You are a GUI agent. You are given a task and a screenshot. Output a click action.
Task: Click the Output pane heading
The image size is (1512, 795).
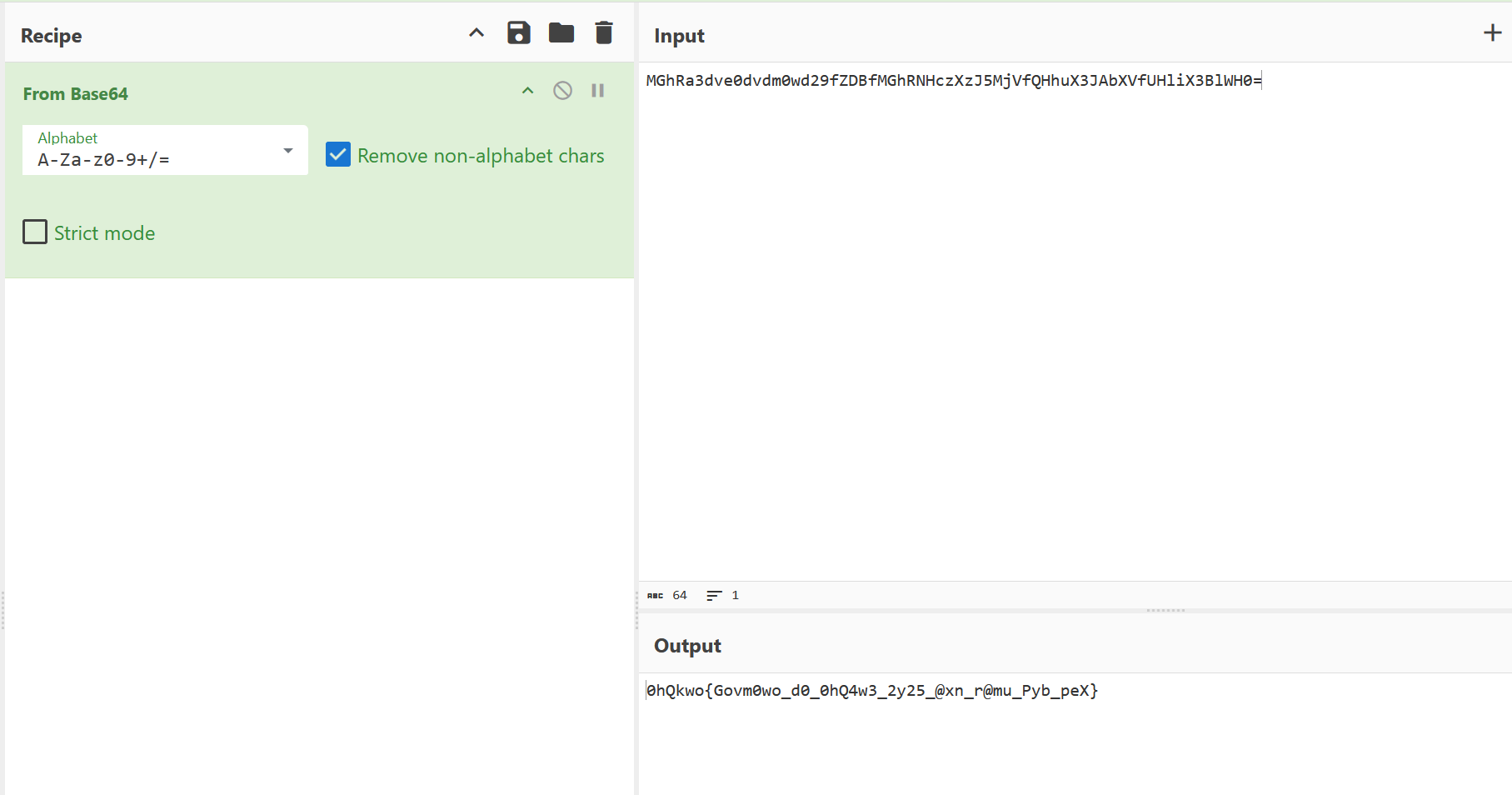click(x=687, y=646)
